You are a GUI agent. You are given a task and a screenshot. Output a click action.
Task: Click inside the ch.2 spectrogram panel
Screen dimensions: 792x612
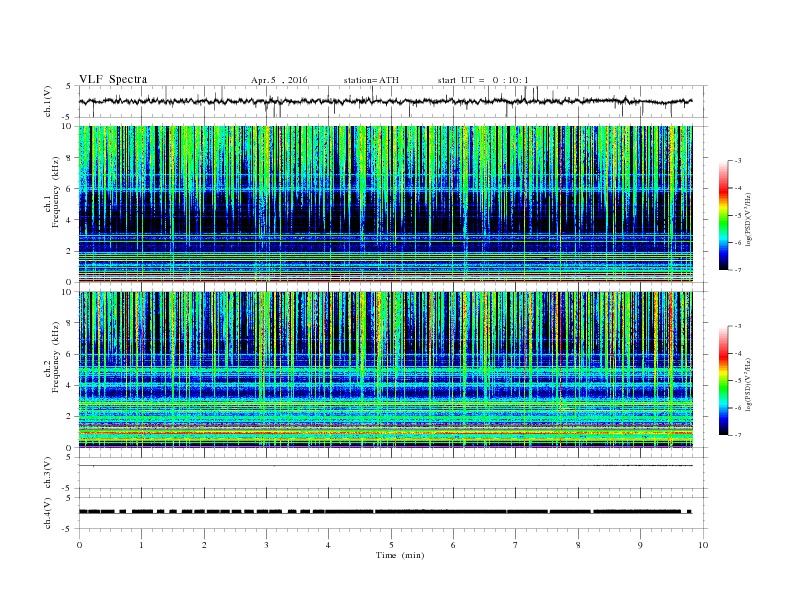pyautogui.click(x=385, y=369)
